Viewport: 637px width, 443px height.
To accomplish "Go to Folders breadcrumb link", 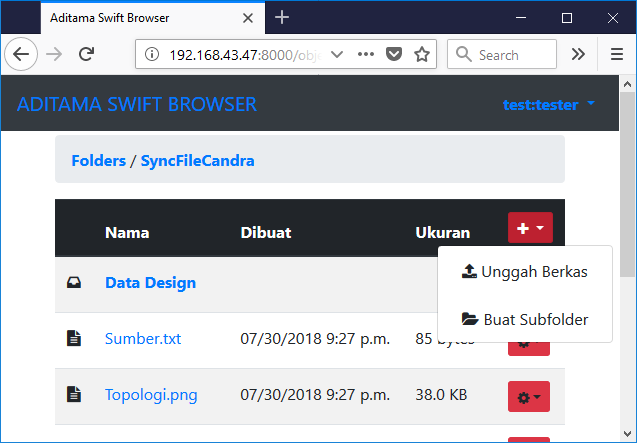I will click(x=99, y=161).
